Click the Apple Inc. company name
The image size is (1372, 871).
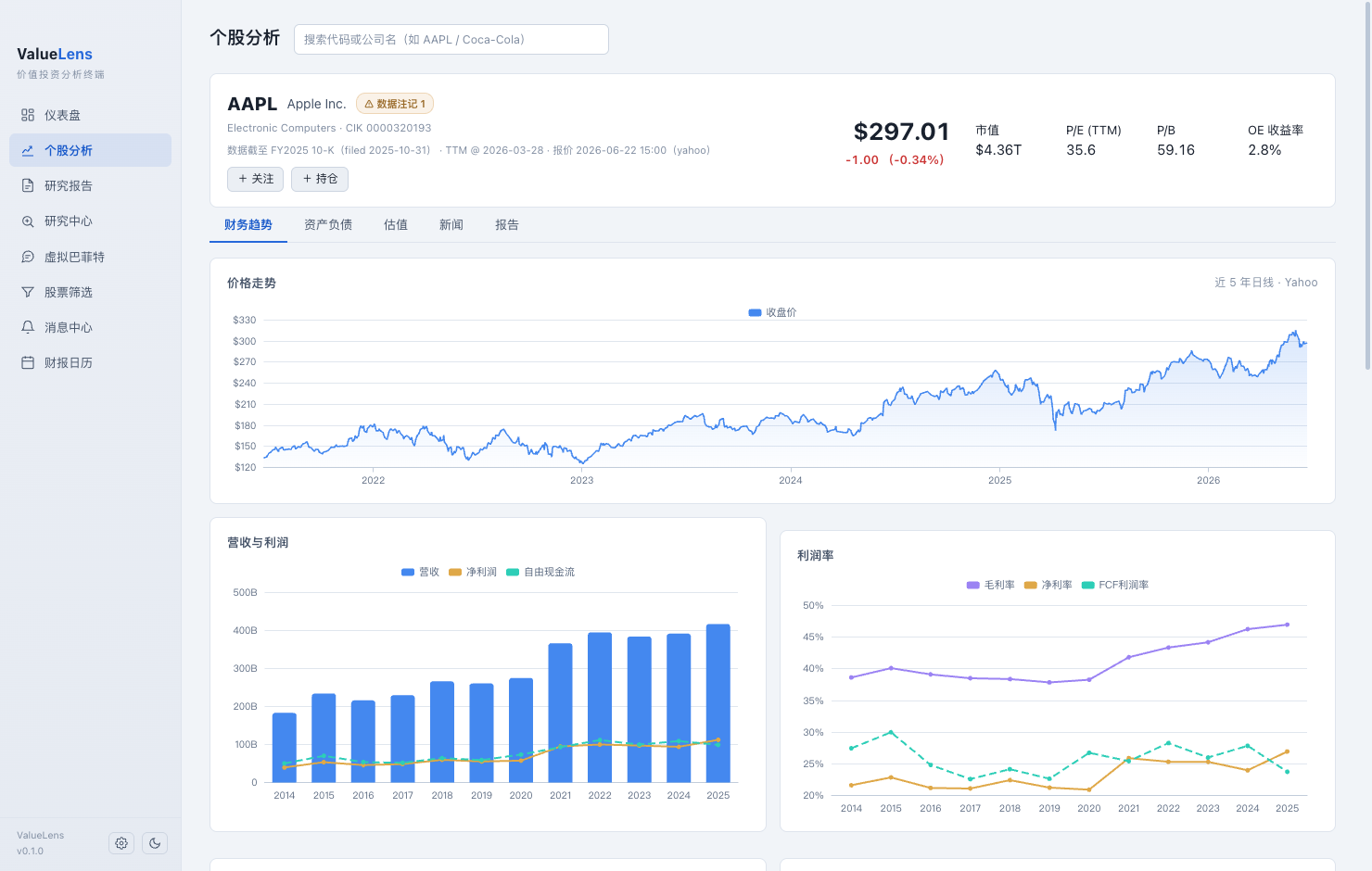click(316, 104)
